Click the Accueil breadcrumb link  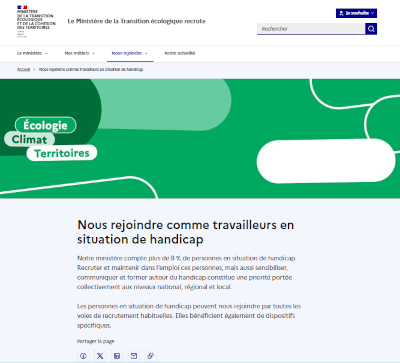(x=24, y=69)
